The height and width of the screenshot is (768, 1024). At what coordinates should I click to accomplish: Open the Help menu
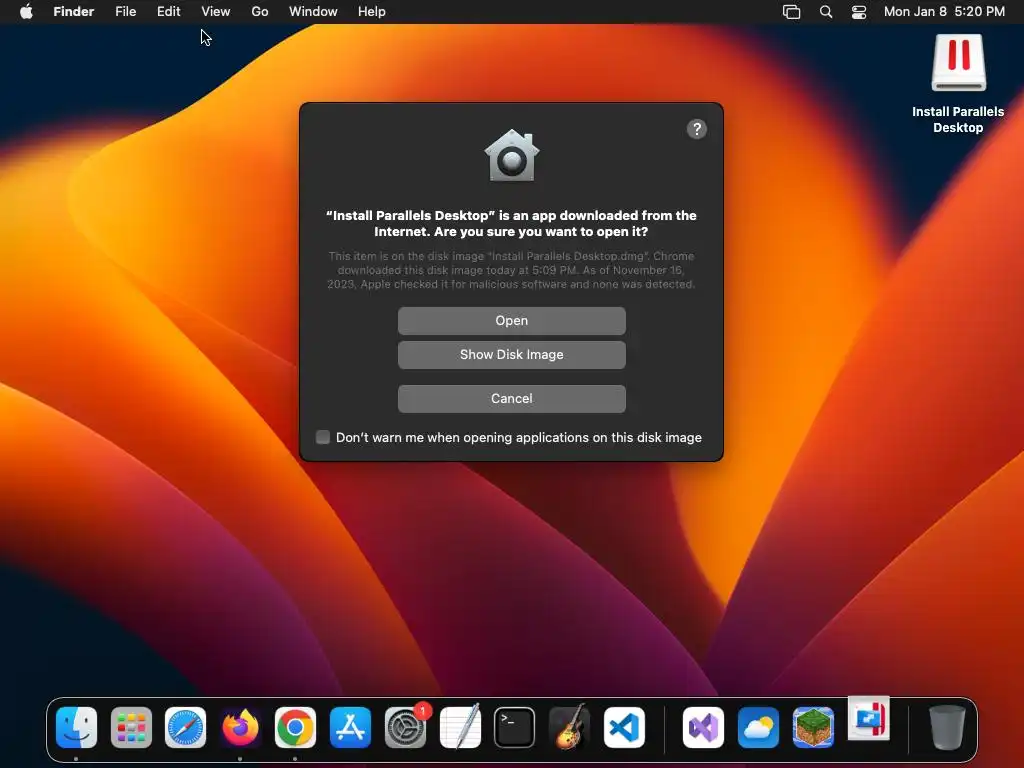pyautogui.click(x=372, y=11)
